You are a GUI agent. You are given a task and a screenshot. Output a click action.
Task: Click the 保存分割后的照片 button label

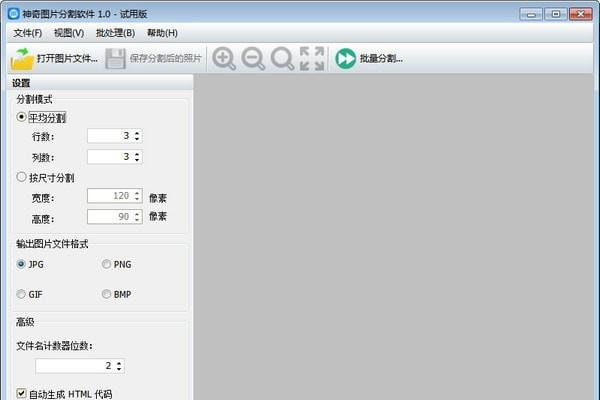tap(165, 59)
